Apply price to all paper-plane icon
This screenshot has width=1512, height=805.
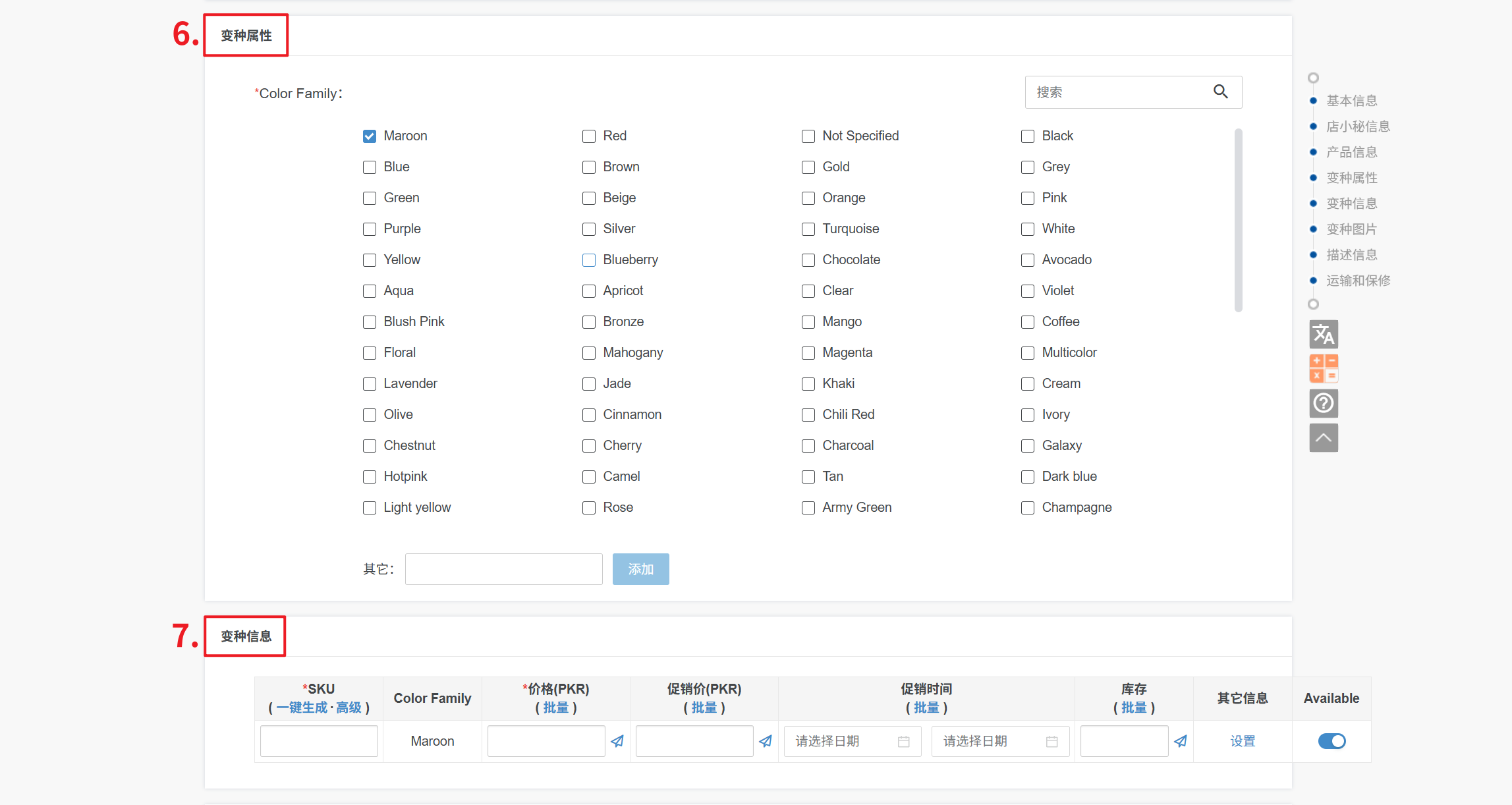[x=617, y=741]
